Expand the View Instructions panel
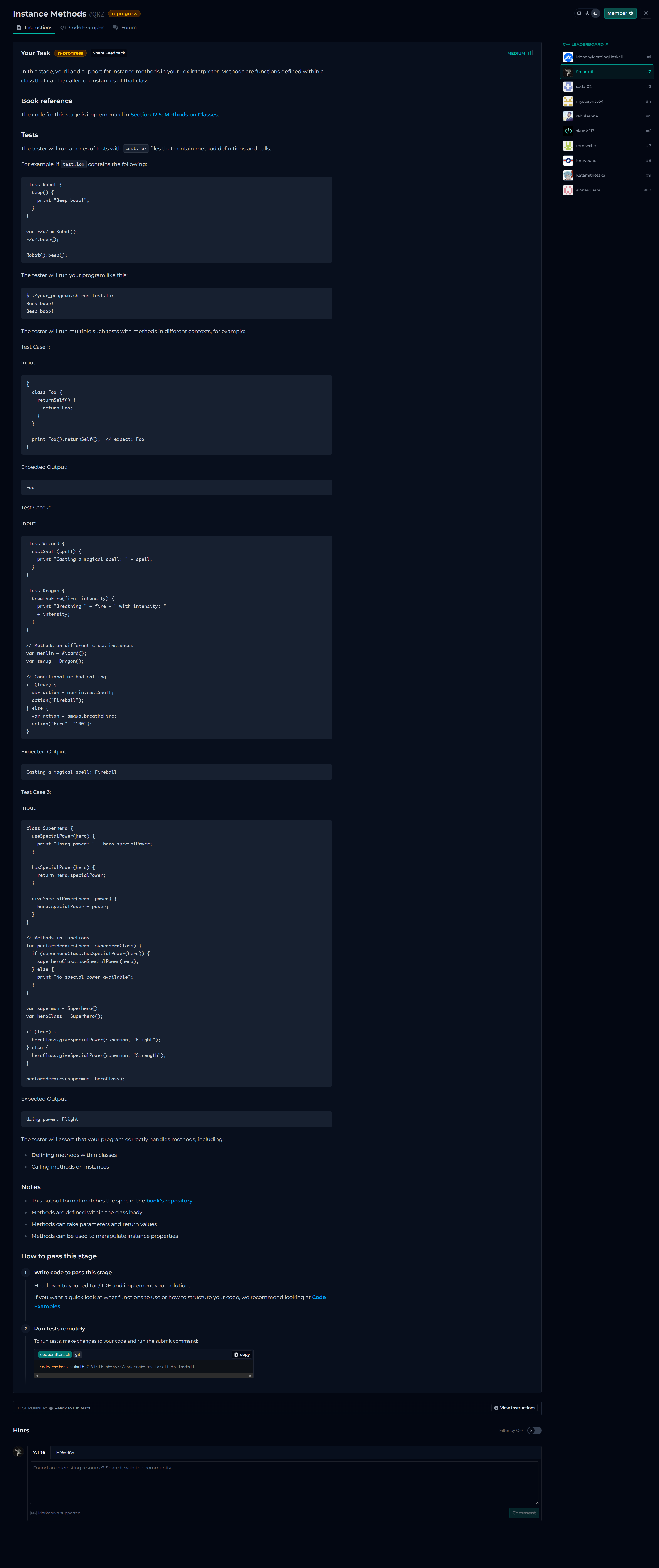This screenshot has height=1568, width=659. click(x=515, y=1408)
